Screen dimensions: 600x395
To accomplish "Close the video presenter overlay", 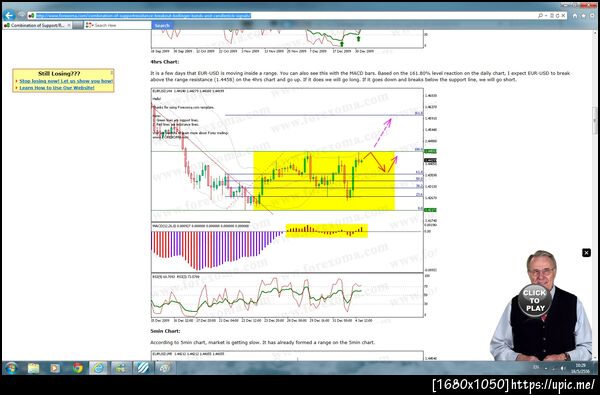I will coord(586,253).
